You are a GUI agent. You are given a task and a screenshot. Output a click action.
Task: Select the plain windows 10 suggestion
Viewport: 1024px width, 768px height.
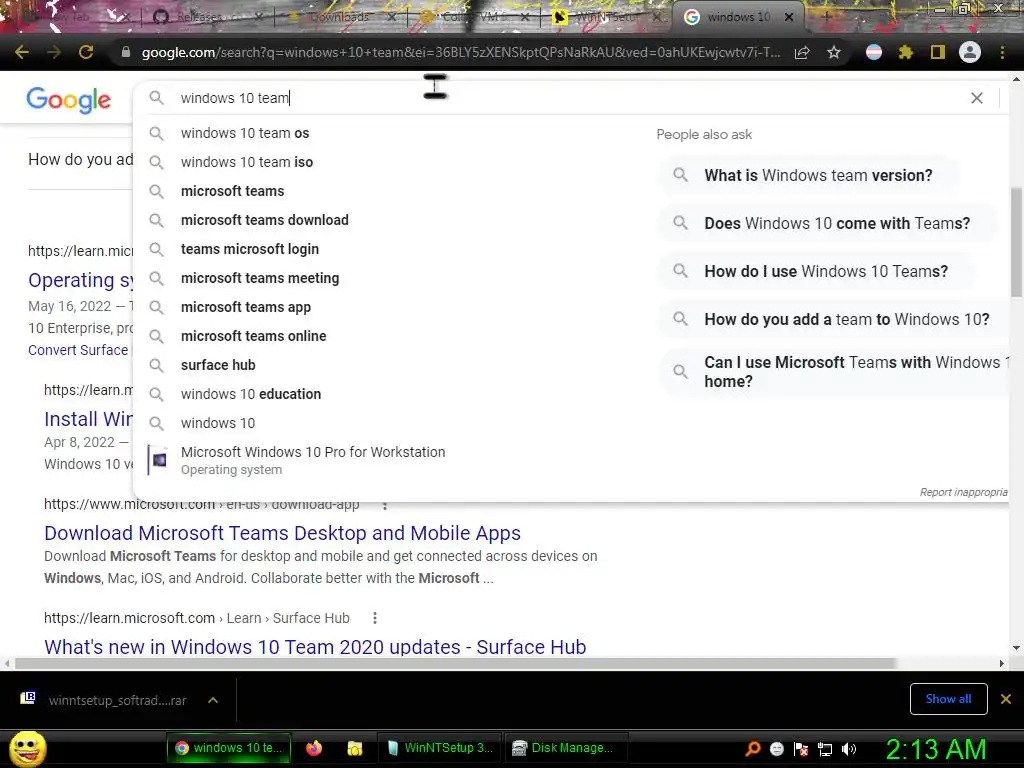coord(218,423)
